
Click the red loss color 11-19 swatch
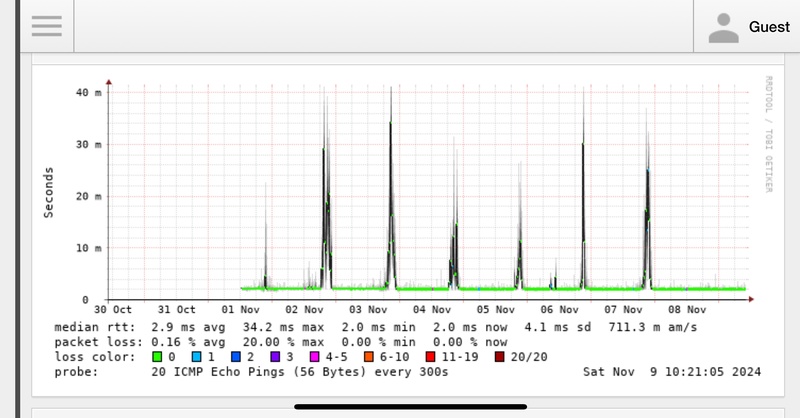(x=431, y=357)
